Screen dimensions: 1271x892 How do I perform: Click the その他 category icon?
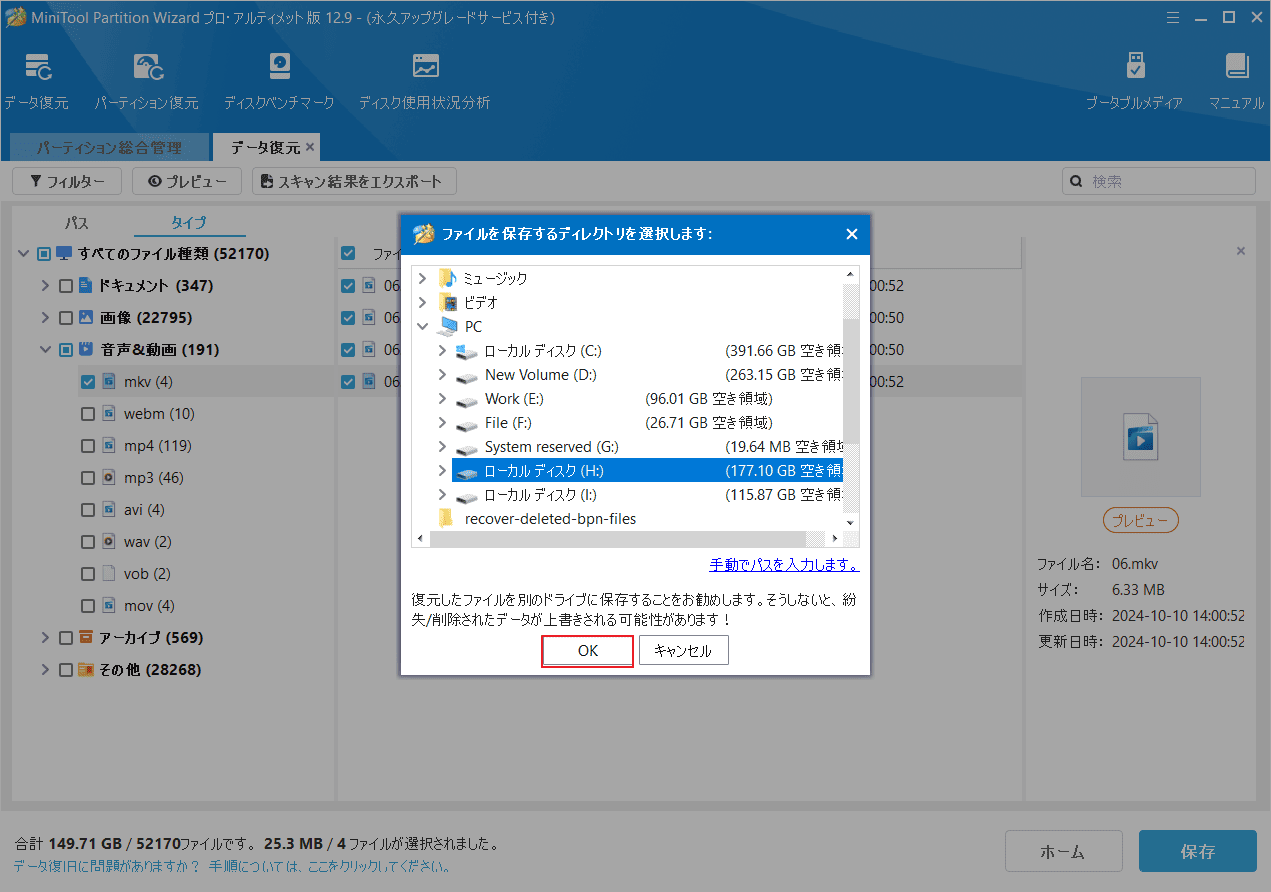click(86, 670)
